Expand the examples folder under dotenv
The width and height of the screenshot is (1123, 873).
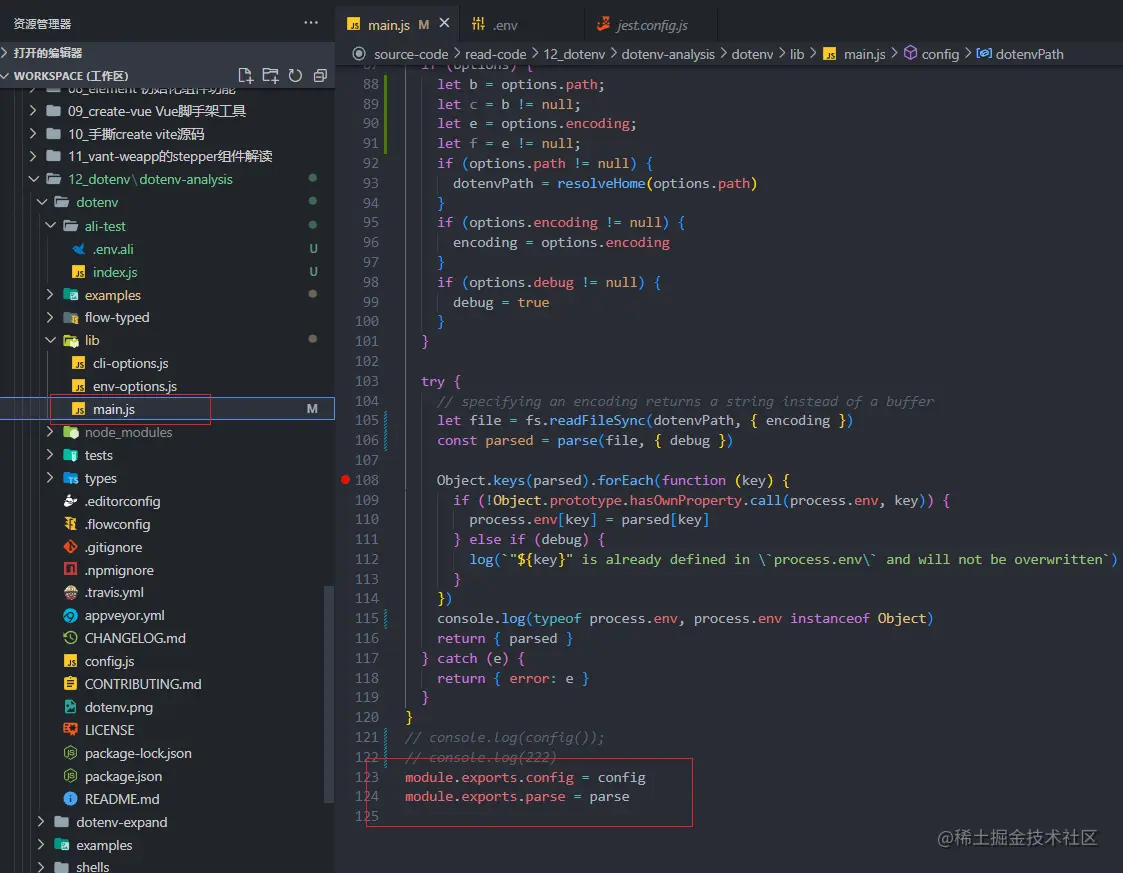50,295
